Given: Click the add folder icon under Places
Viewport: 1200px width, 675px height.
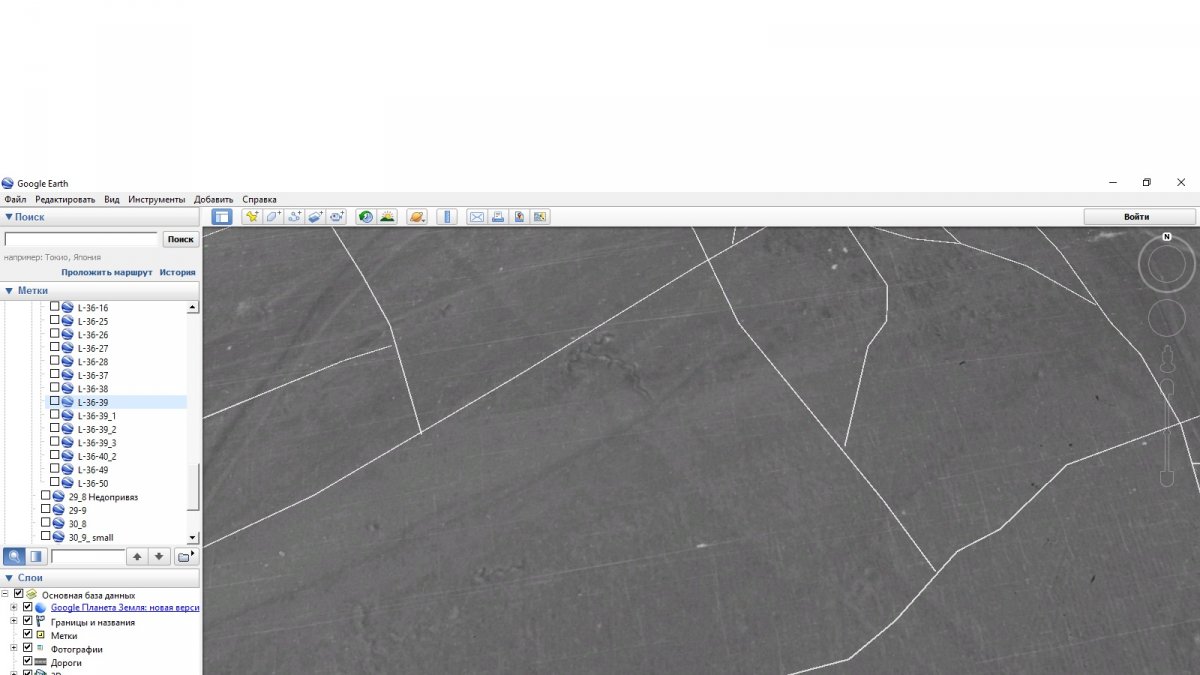Looking at the screenshot, I should (x=185, y=556).
